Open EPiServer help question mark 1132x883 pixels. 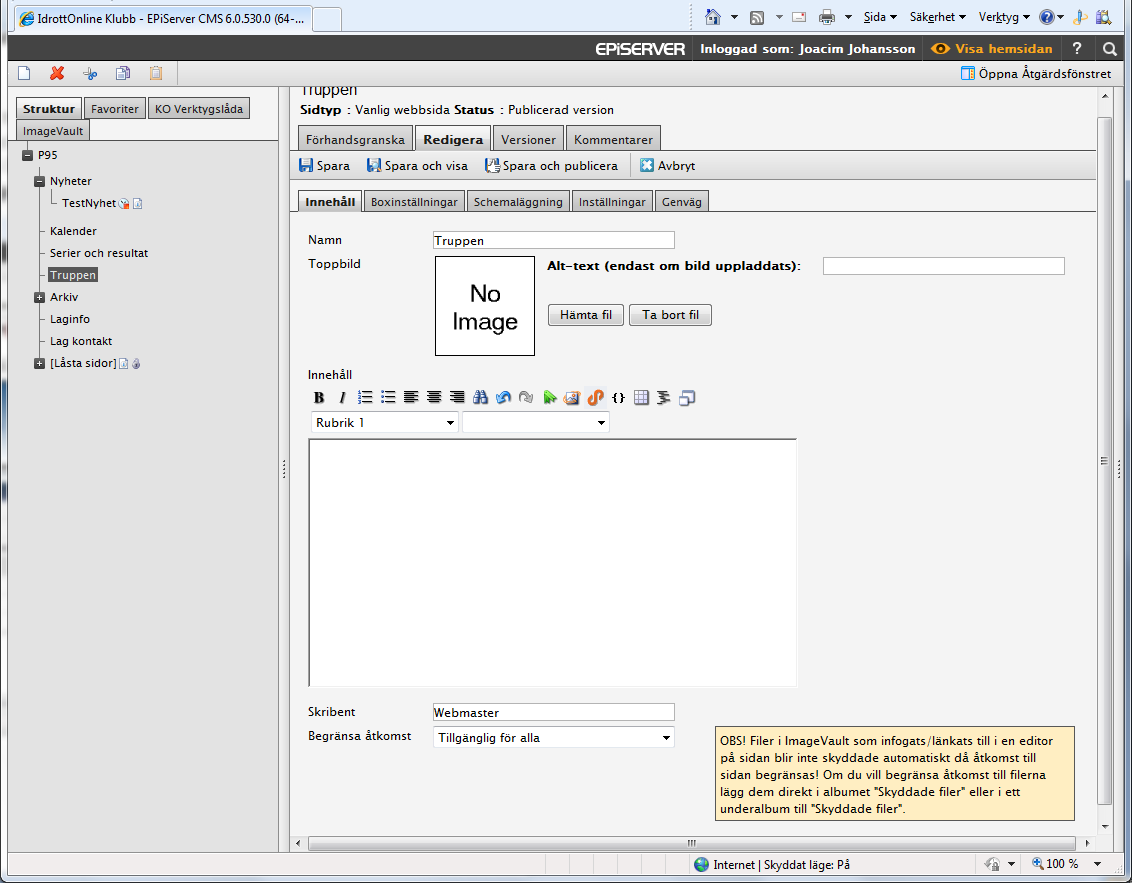tap(1077, 48)
